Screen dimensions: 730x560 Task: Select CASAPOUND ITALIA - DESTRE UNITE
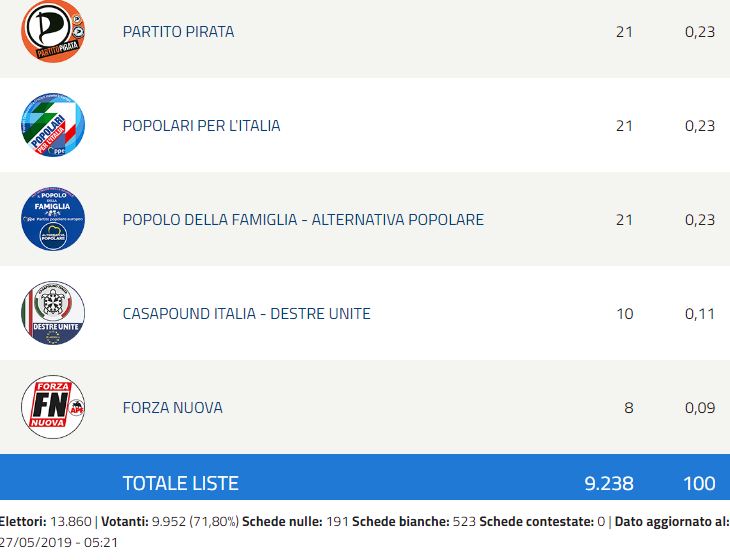247,314
